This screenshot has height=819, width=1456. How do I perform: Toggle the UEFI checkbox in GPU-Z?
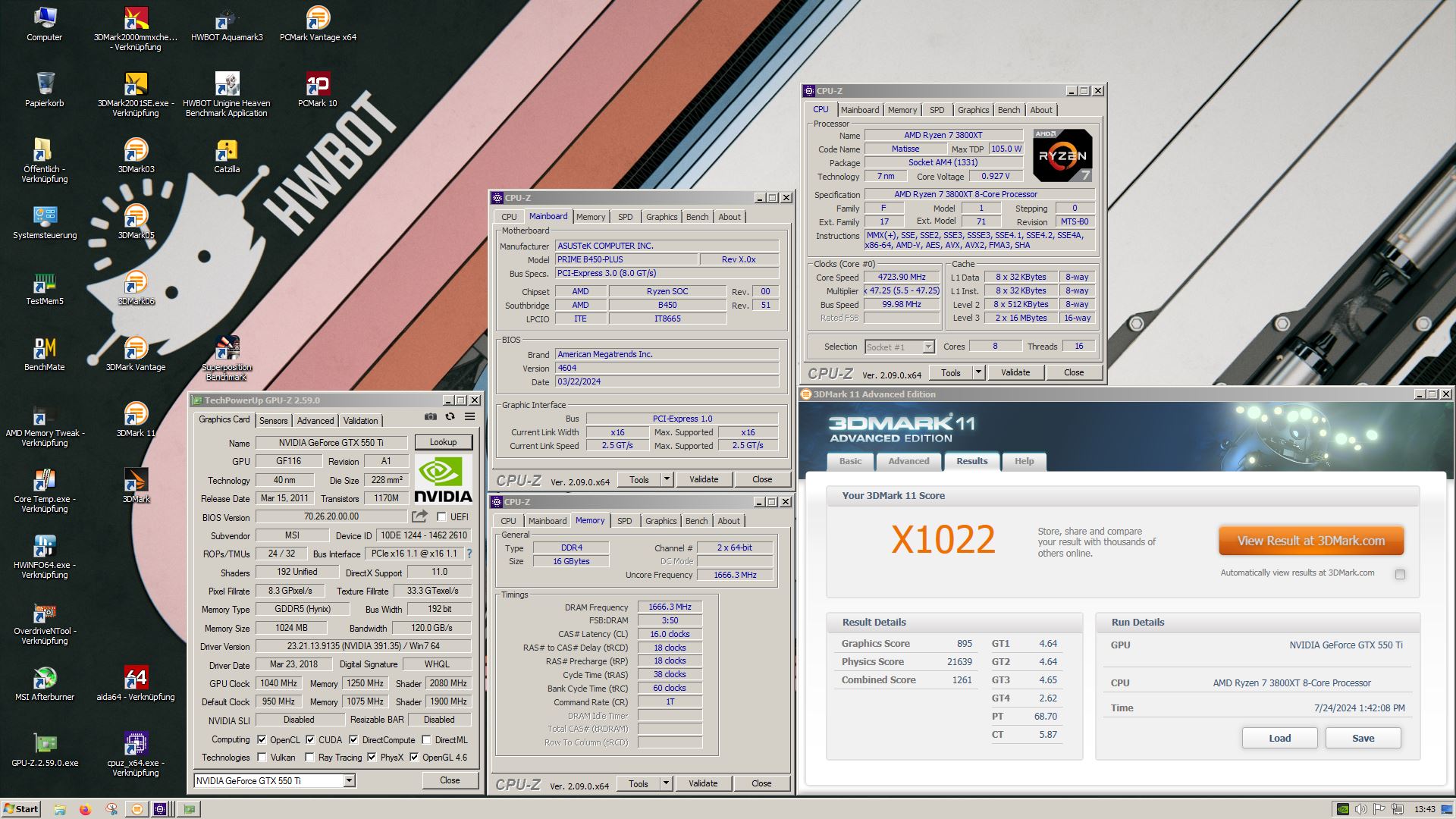pos(441,517)
